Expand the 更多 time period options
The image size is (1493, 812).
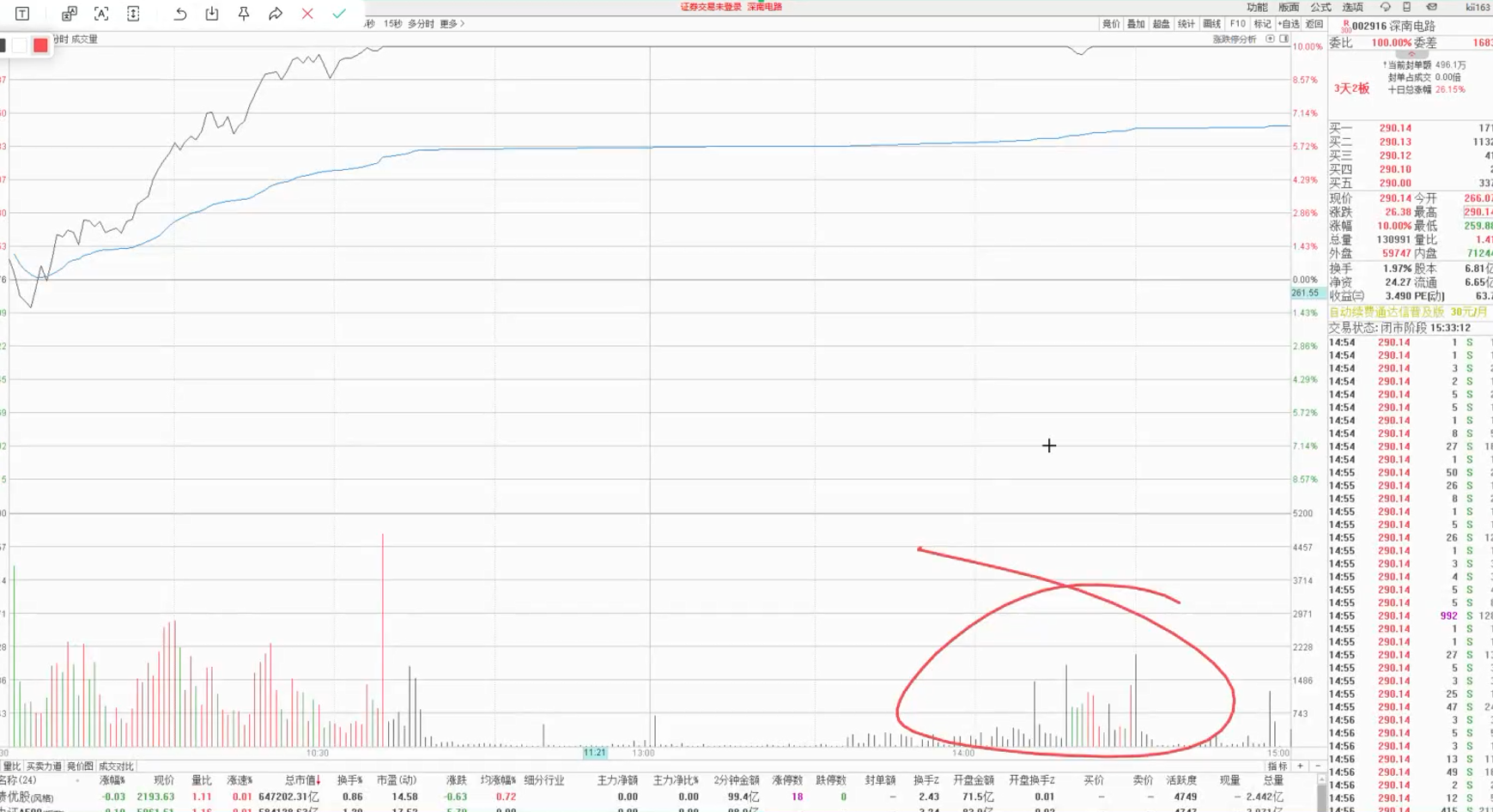tap(452, 24)
